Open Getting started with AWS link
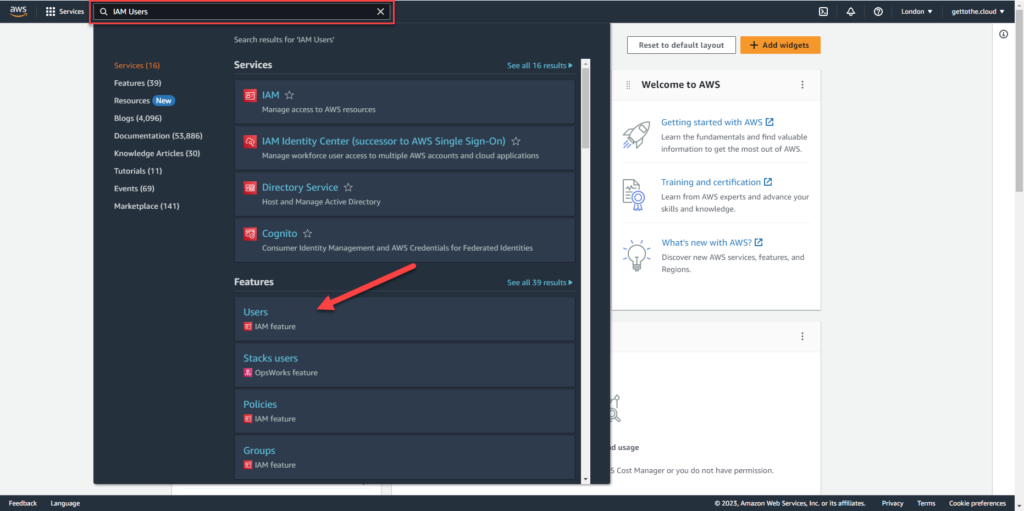The height and width of the screenshot is (511, 1024). (717, 122)
